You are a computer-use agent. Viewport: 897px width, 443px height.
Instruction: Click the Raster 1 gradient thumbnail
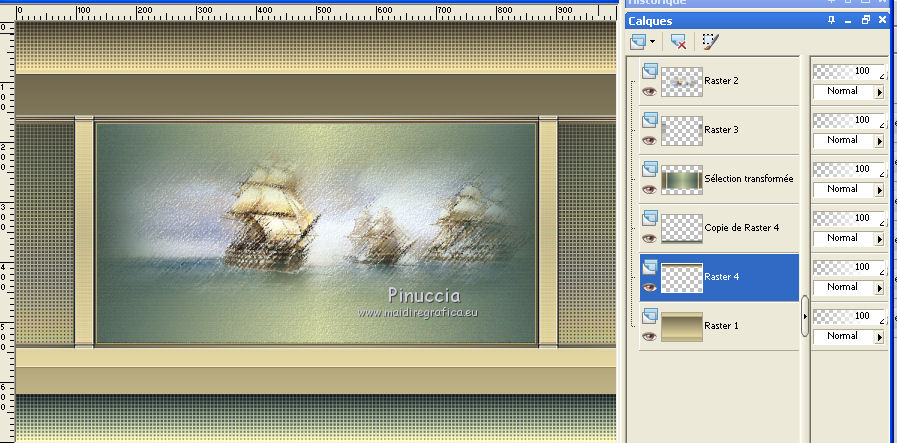(x=682, y=327)
